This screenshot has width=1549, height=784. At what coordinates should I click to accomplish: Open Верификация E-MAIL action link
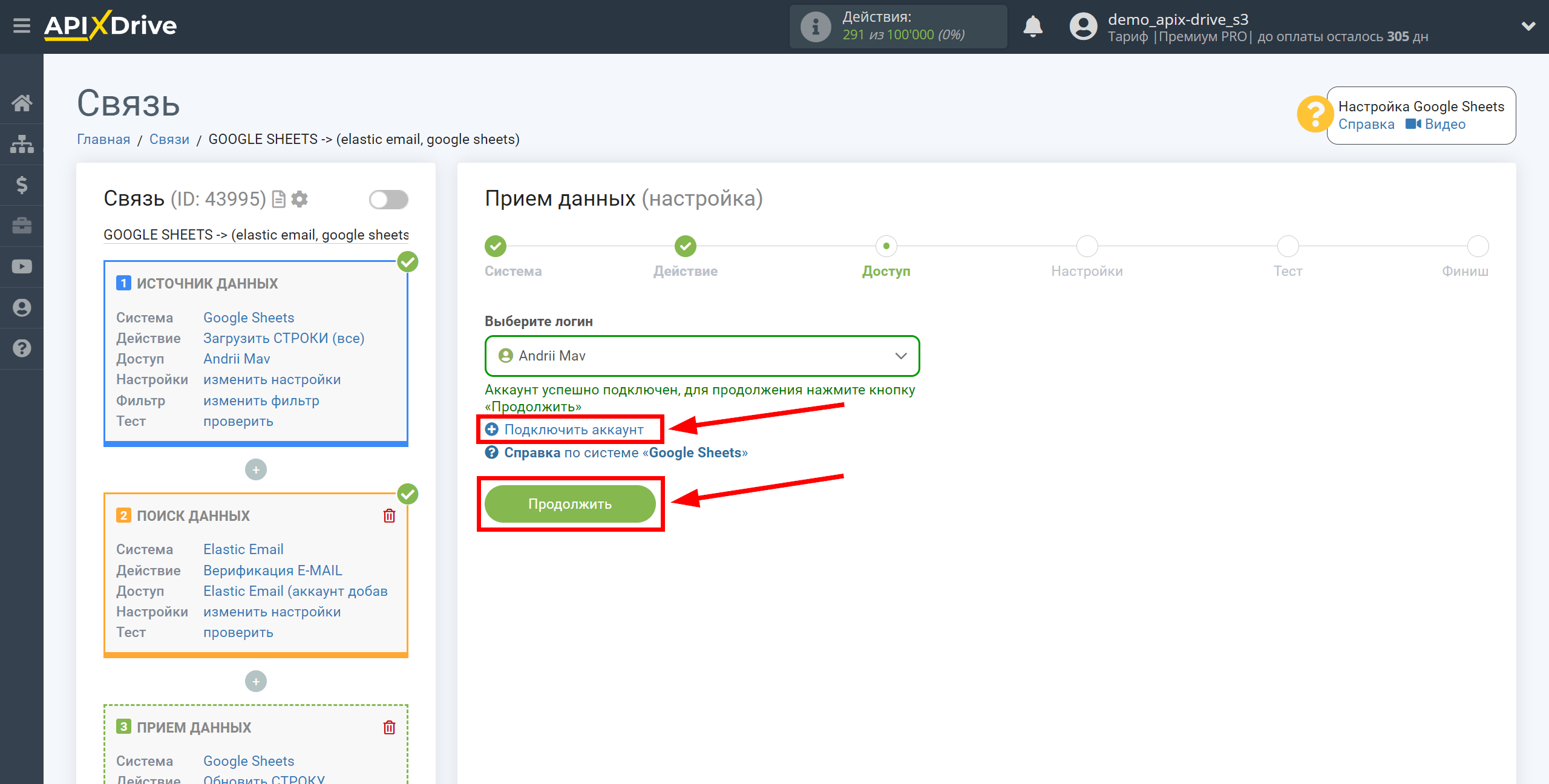click(273, 570)
